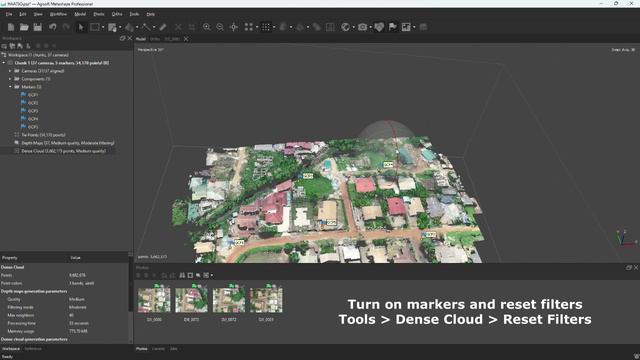Open the Tools menu
The width and height of the screenshot is (640, 360).
tap(134, 14)
